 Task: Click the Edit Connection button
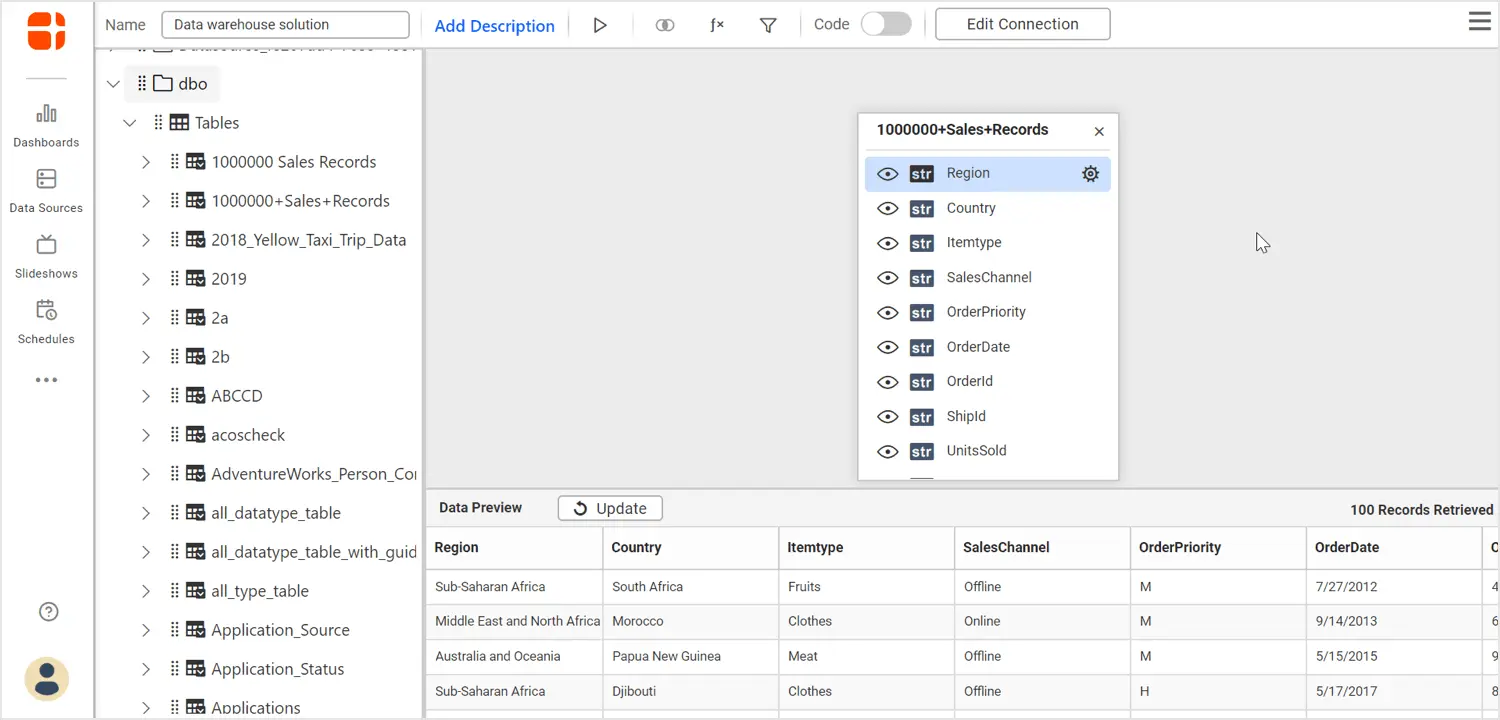coord(1022,24)
